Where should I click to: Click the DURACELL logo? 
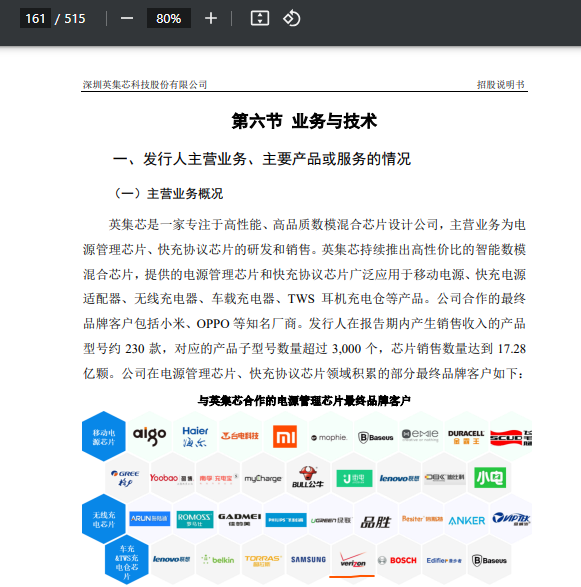466,437
